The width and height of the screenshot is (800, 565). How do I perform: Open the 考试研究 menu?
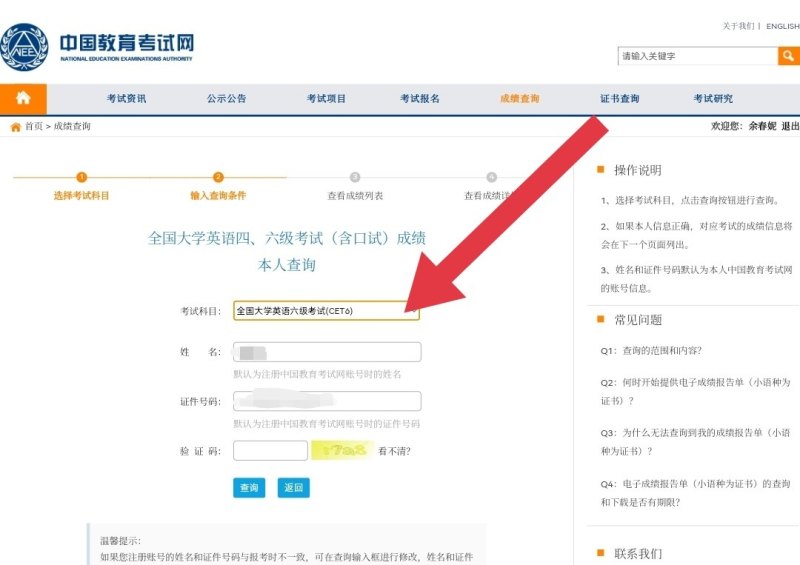click(x=713, y=99)
